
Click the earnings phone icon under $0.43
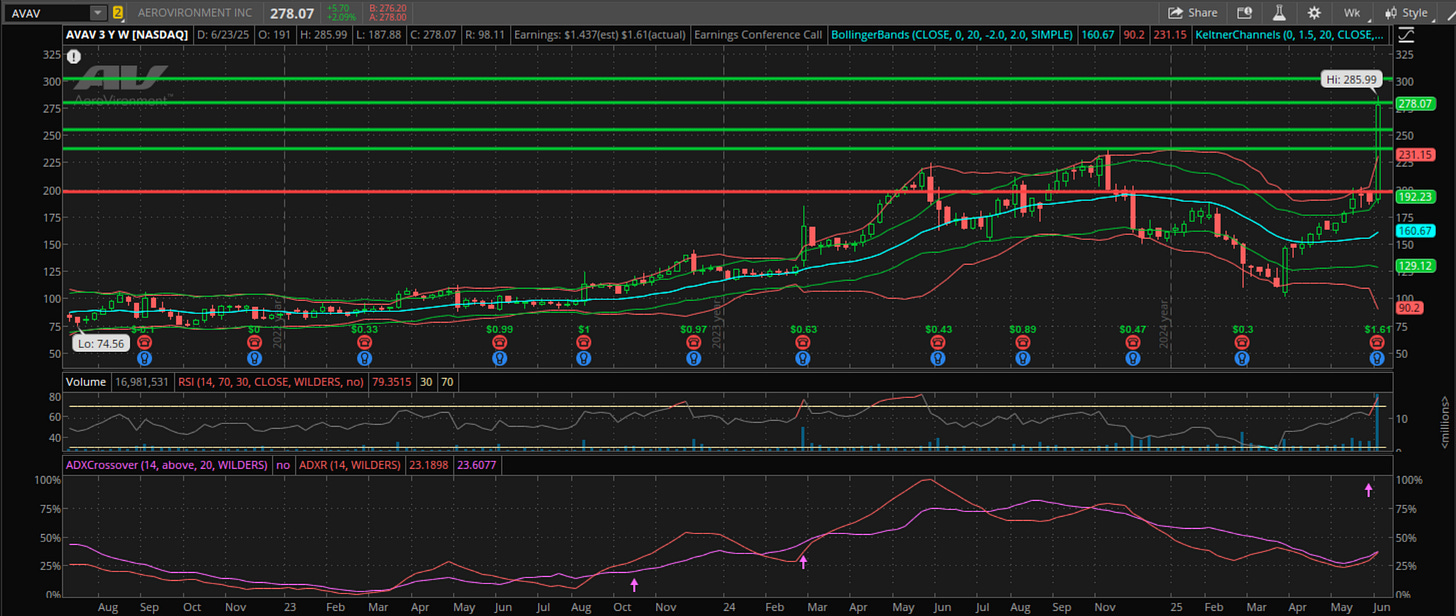(x=938, y=342)
